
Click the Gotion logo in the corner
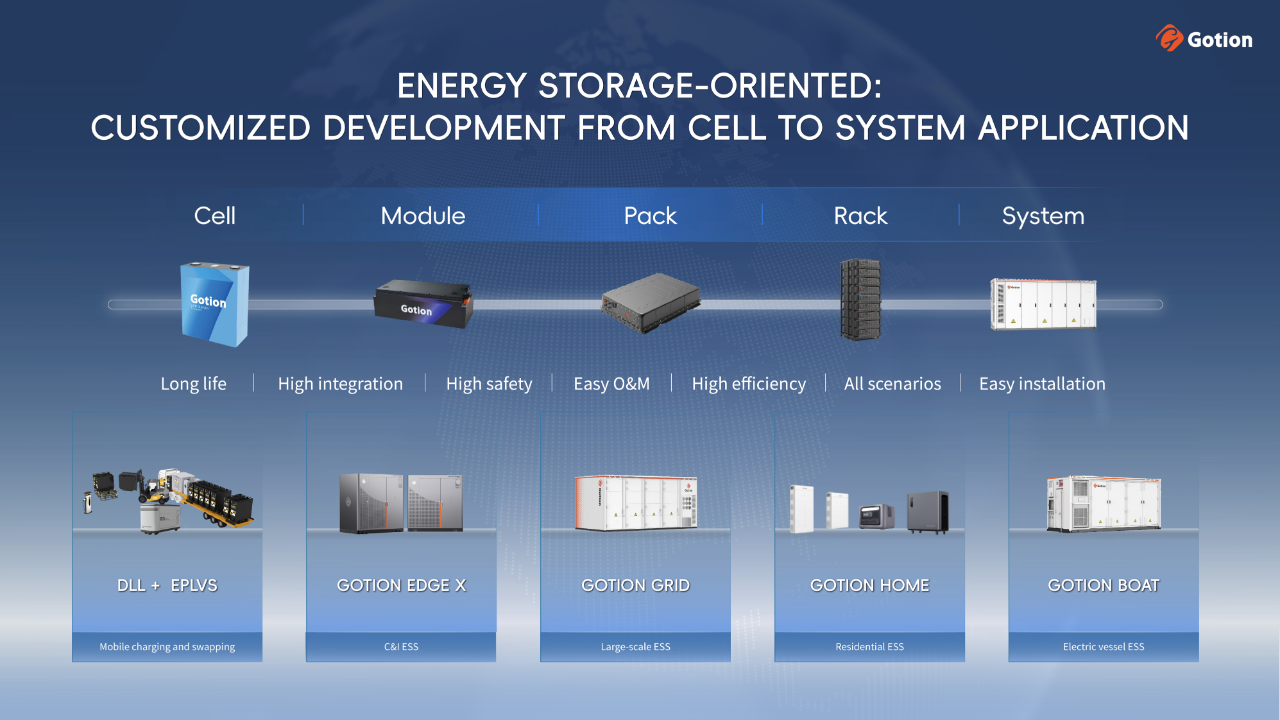[1204, 39]
